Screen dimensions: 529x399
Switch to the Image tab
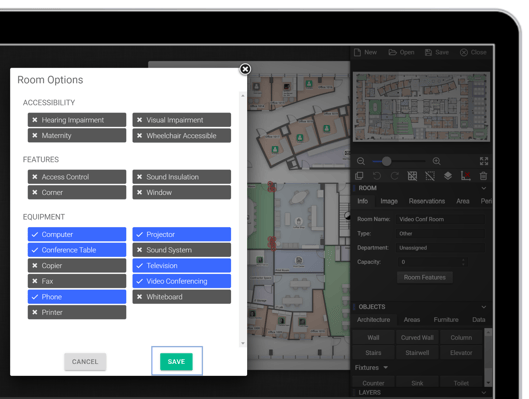389,201
